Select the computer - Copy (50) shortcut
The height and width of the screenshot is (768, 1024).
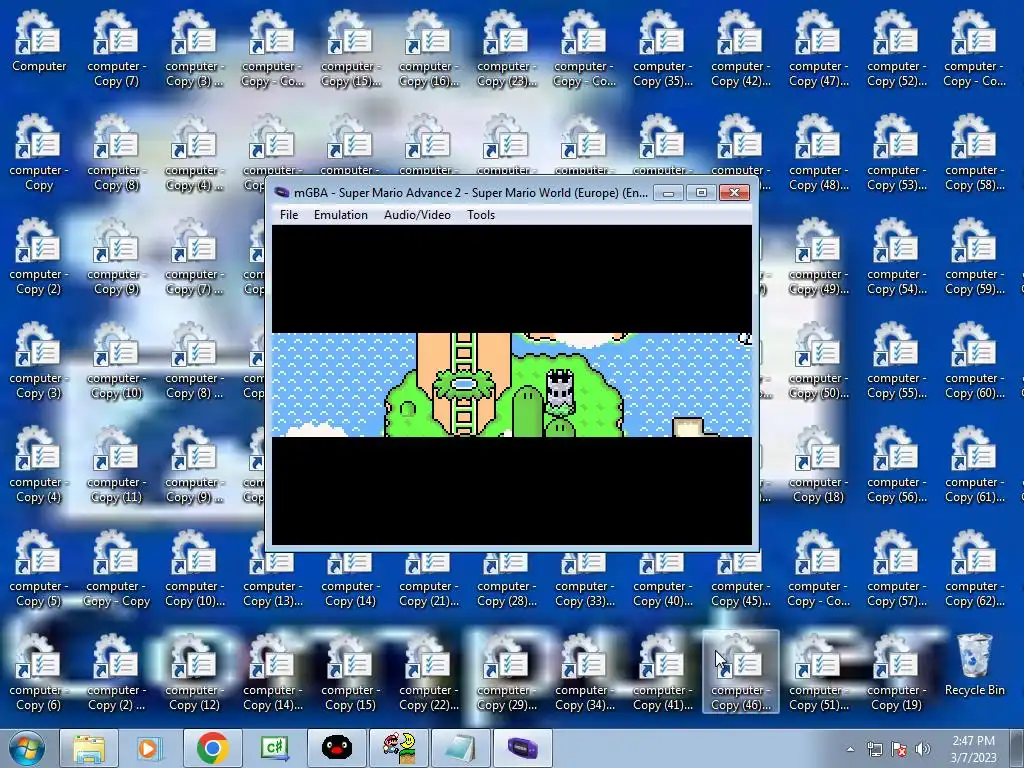pos(818,360)
